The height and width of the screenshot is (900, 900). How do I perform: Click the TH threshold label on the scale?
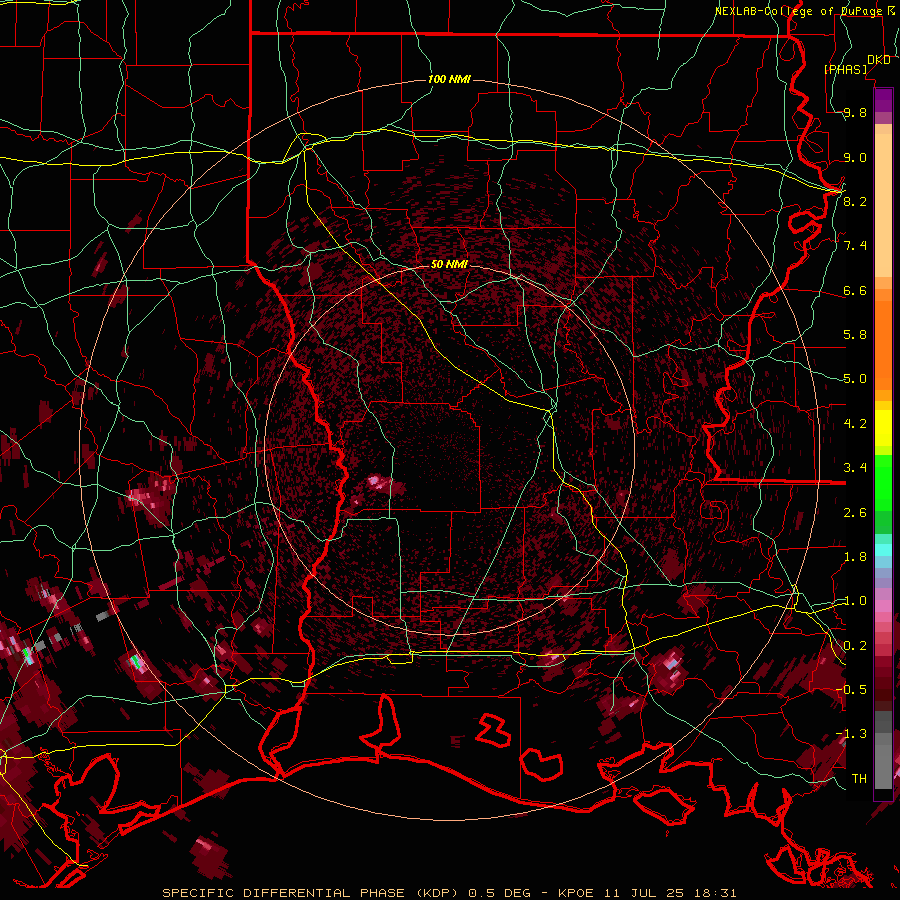859,779
